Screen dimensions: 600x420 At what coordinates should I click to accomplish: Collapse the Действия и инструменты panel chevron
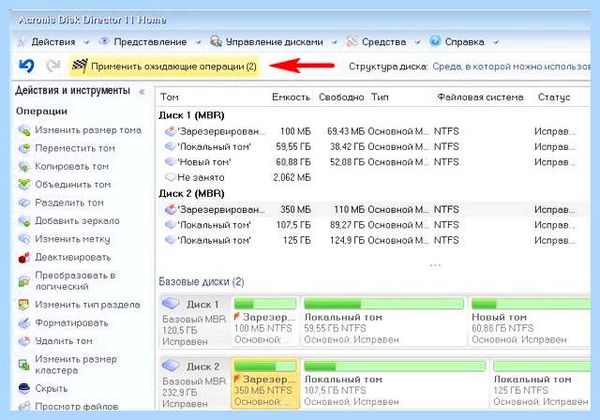[142, 91]
